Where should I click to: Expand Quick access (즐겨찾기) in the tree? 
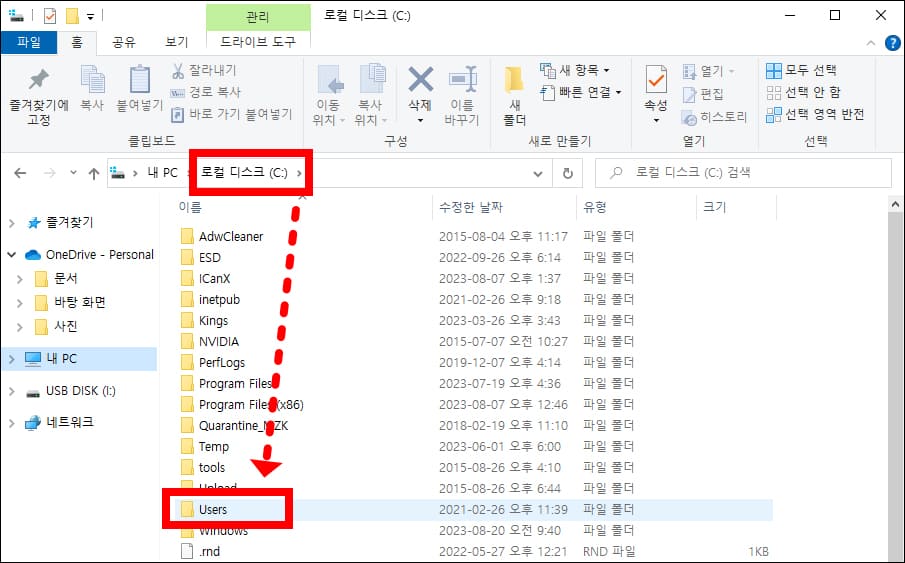[12, 223]
